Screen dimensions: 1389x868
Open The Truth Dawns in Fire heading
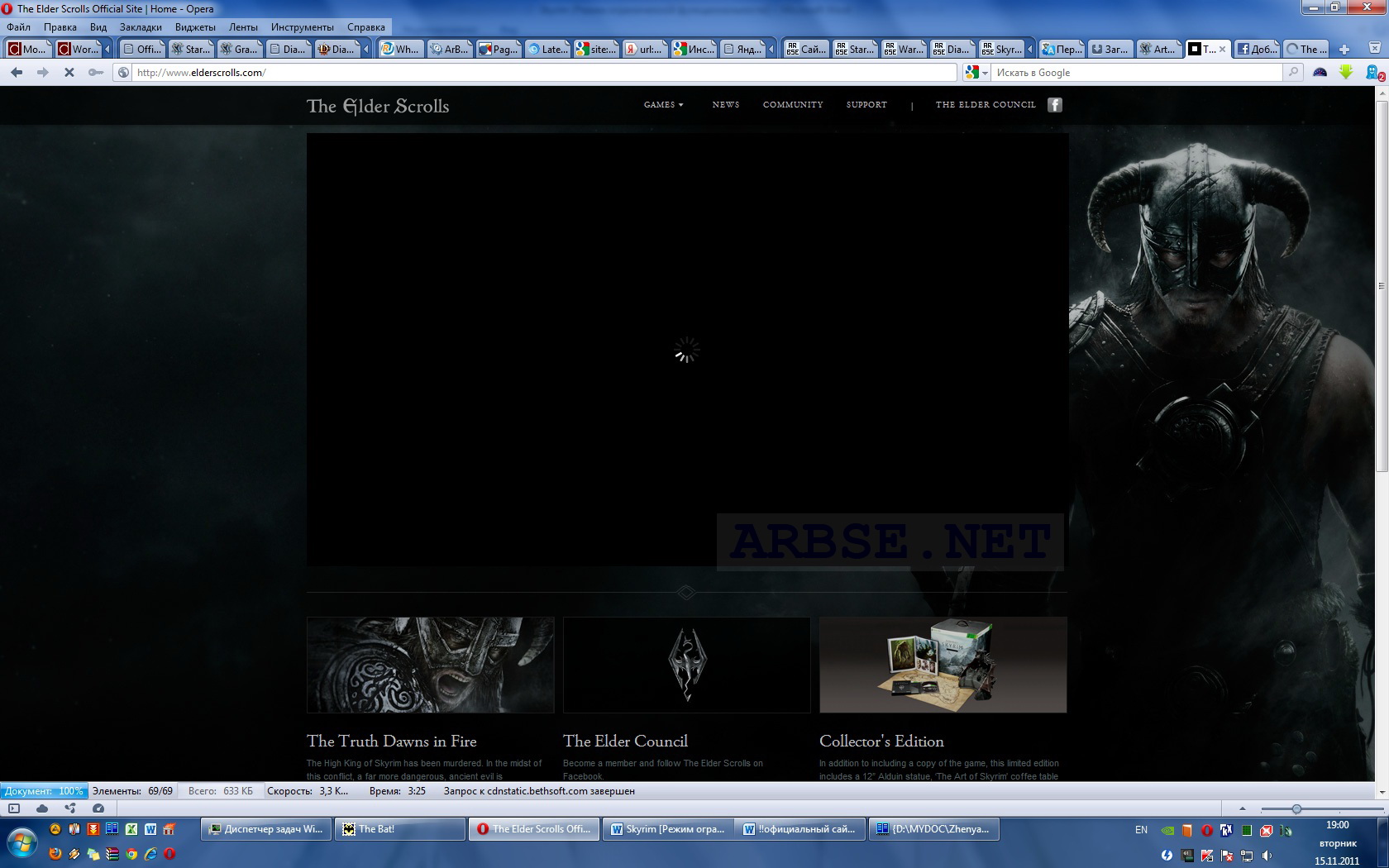(x=392, y=742)
